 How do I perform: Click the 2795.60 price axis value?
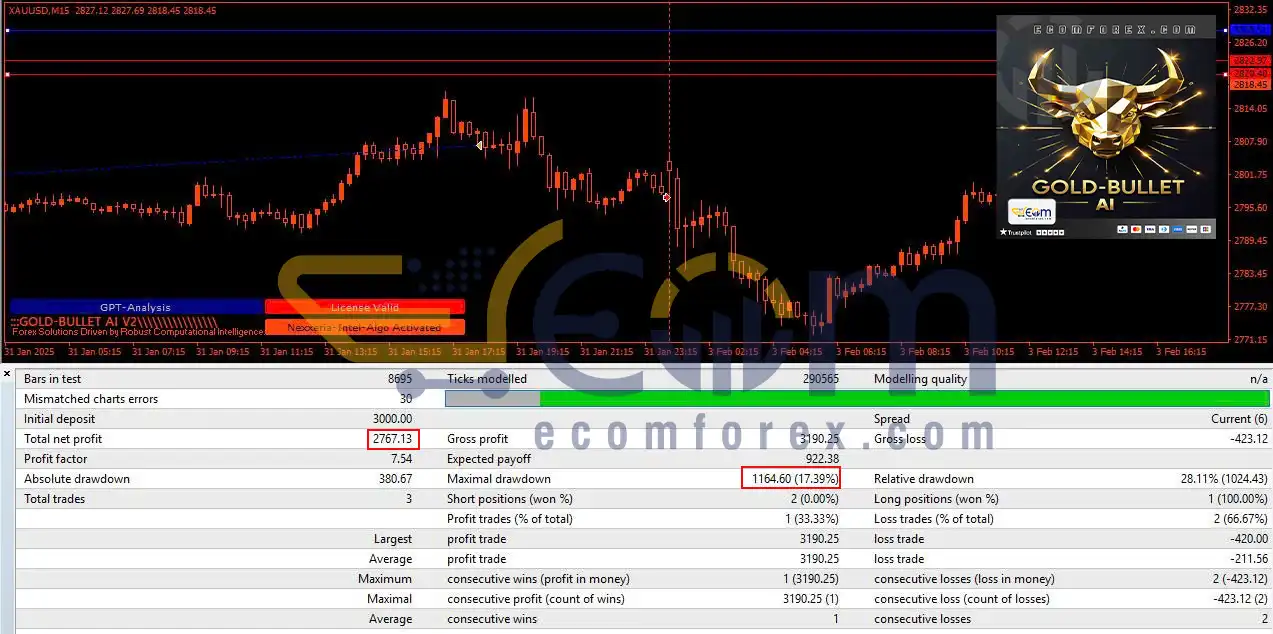tap(1250, 208)
